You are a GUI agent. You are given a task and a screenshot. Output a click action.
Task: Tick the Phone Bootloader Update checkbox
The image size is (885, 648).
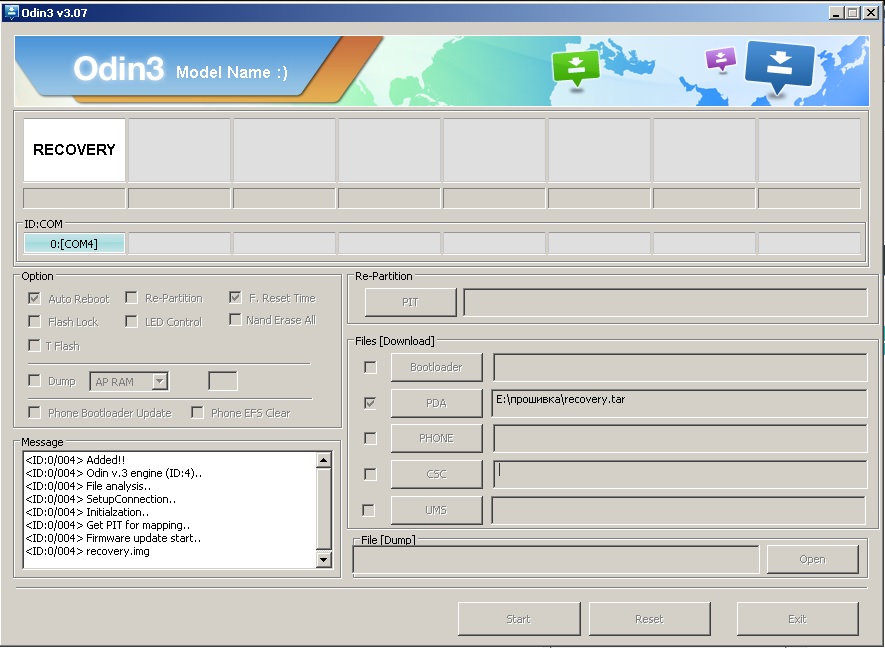coord(34,413)
